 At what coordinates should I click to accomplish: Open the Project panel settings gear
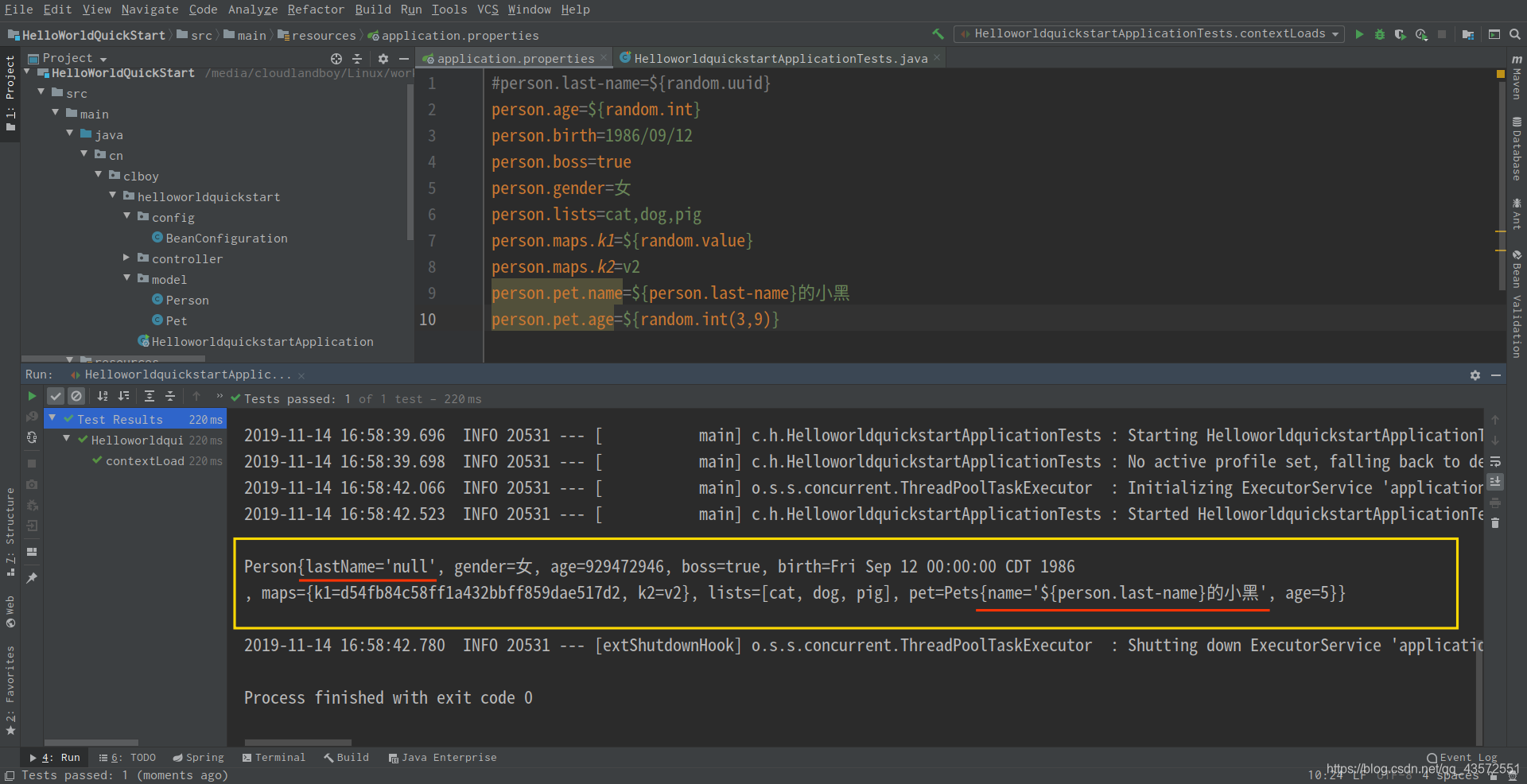click(383, 59)
